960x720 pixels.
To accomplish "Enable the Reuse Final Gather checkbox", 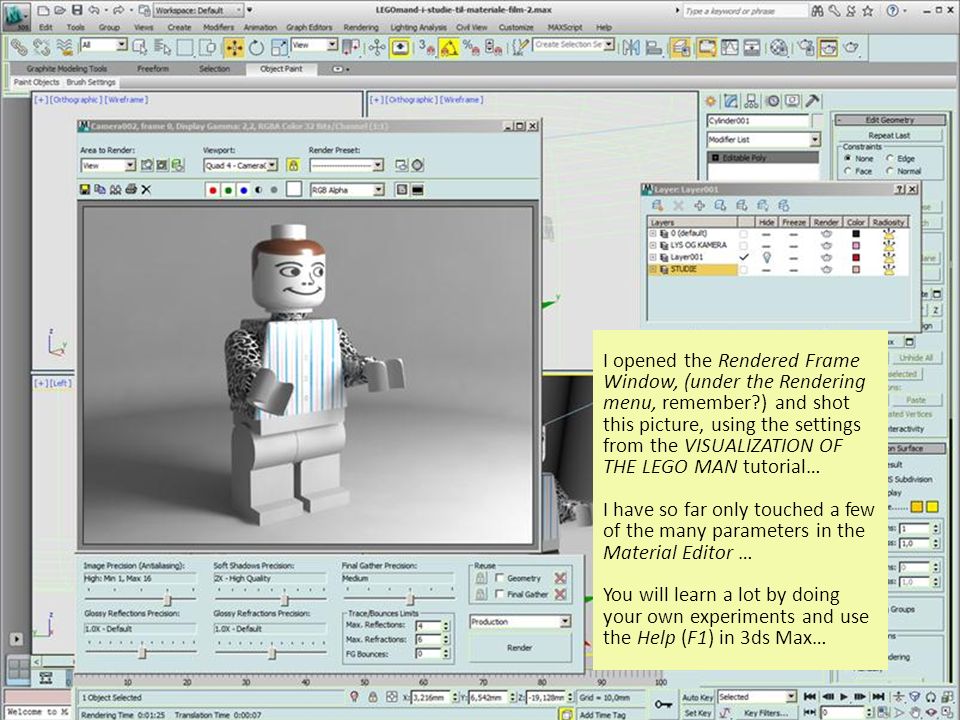I will [500, 594].
